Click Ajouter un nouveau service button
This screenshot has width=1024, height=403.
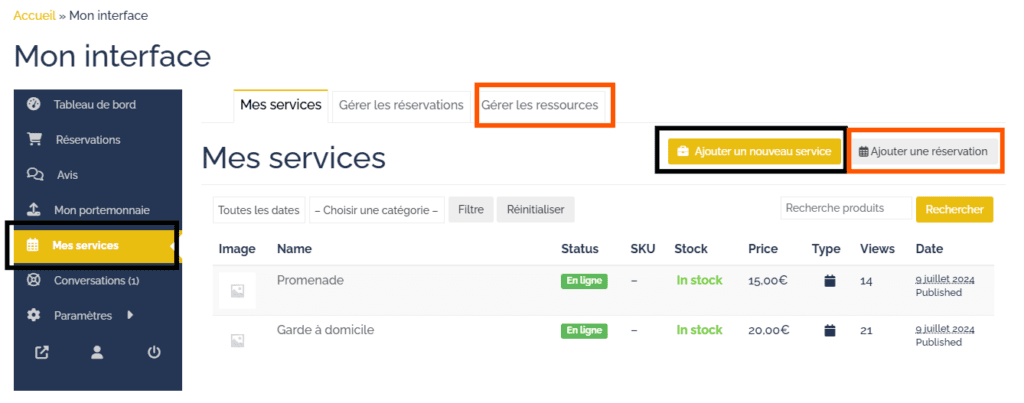[754, 151]
